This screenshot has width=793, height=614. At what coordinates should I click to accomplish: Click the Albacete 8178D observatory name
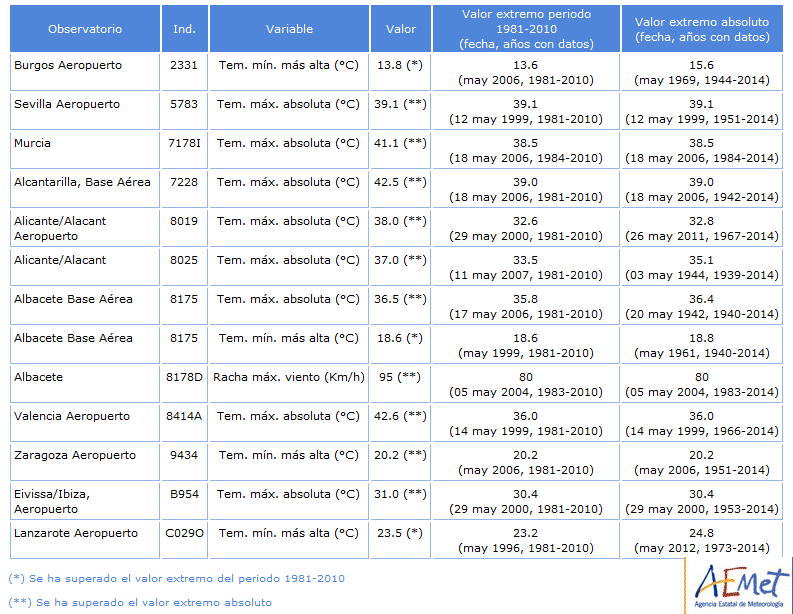coord(38,377)
